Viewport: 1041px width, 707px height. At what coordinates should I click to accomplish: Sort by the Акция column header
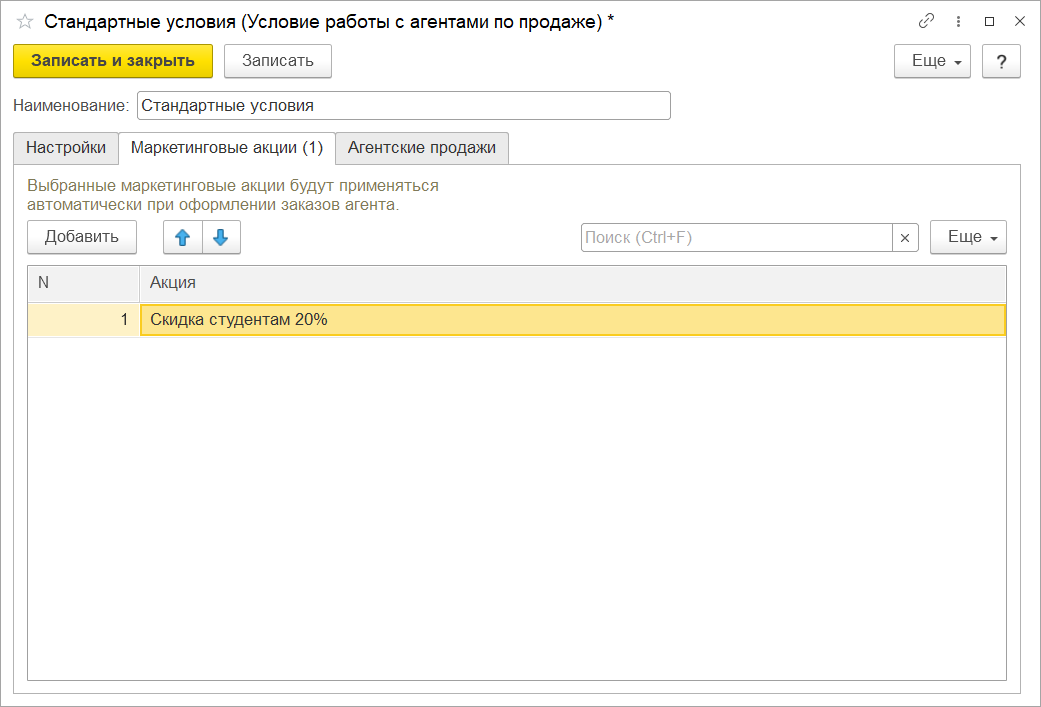coord(573,283)
